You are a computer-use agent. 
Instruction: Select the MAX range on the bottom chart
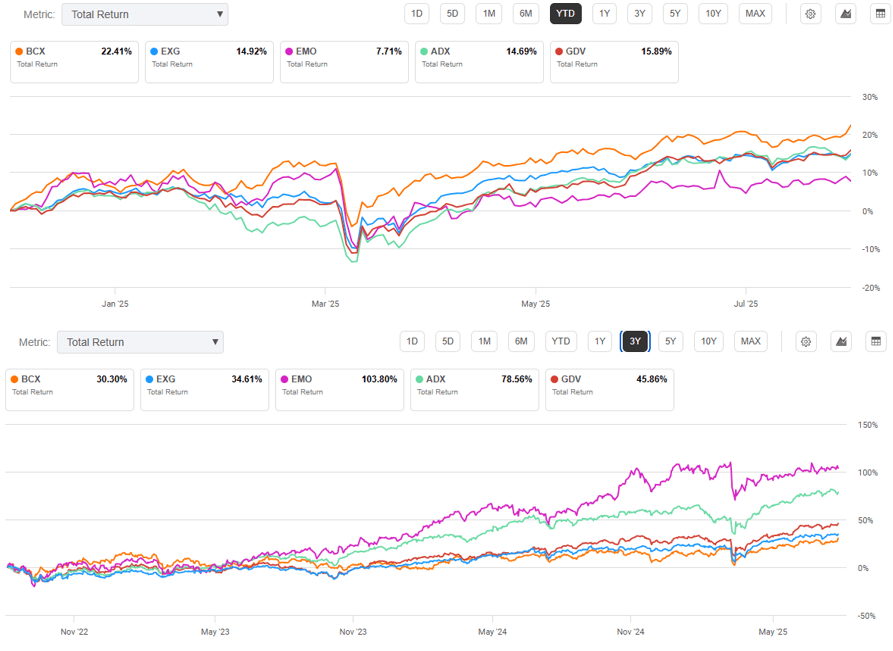tap(750, 341)
